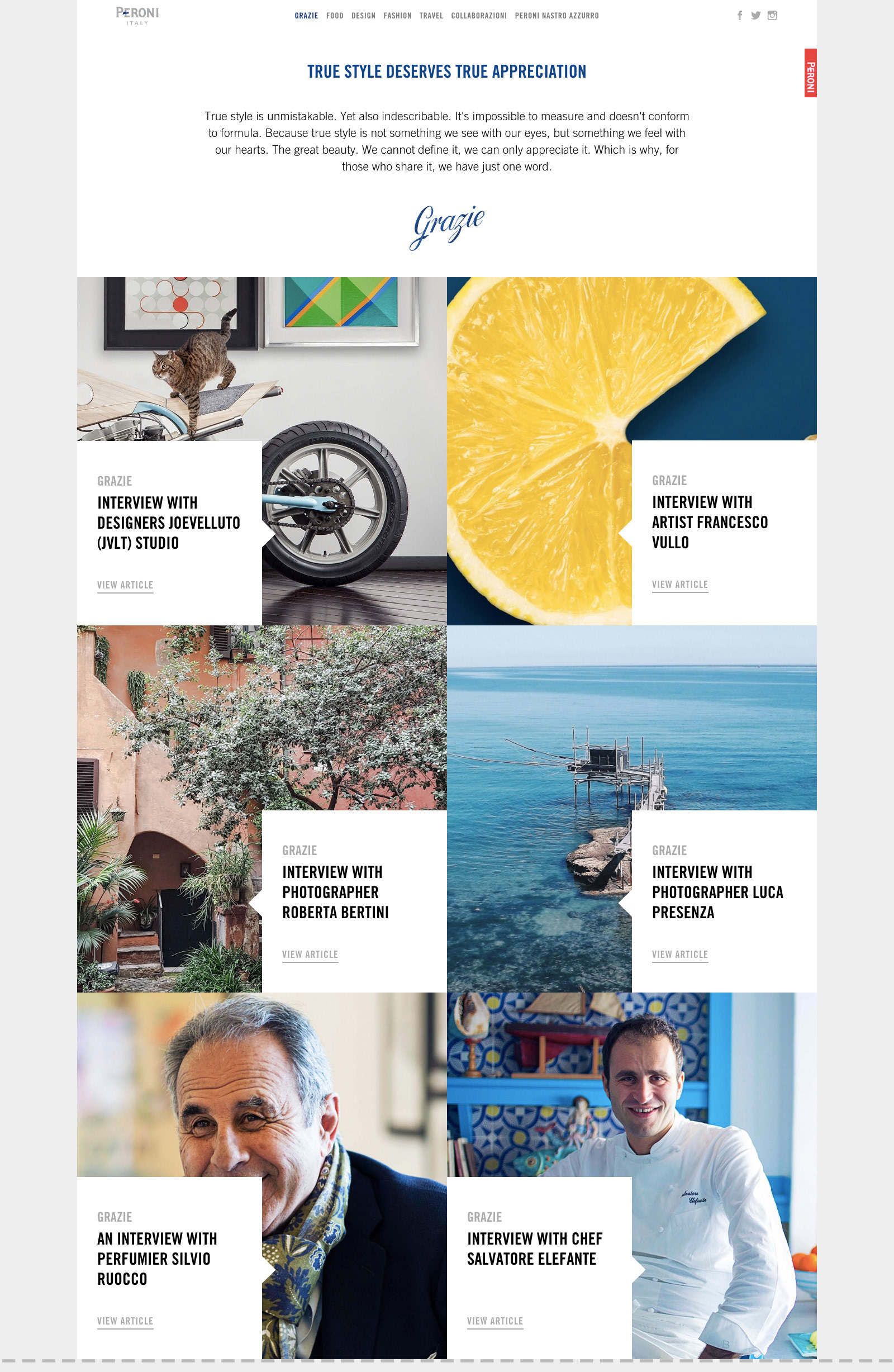Open the Collaborazioni menu item
The image size is (894, 1372).
[479, 16]
